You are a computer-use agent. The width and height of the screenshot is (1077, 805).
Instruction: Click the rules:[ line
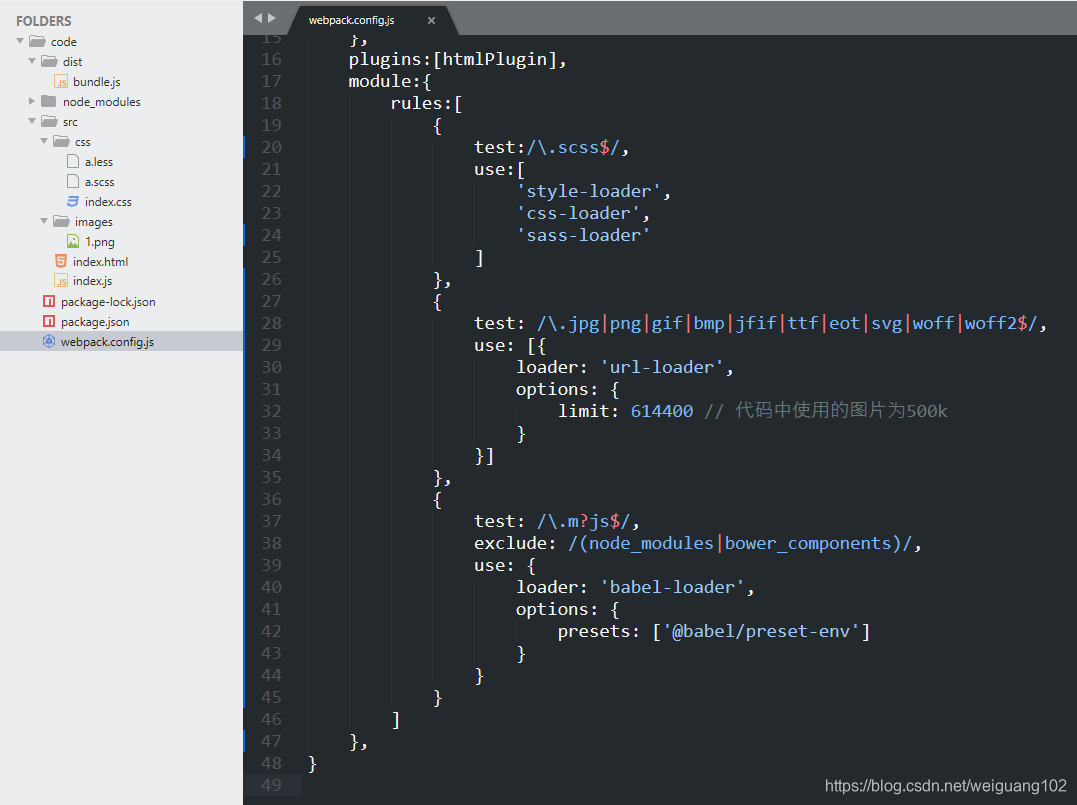[x=427, y=104]
